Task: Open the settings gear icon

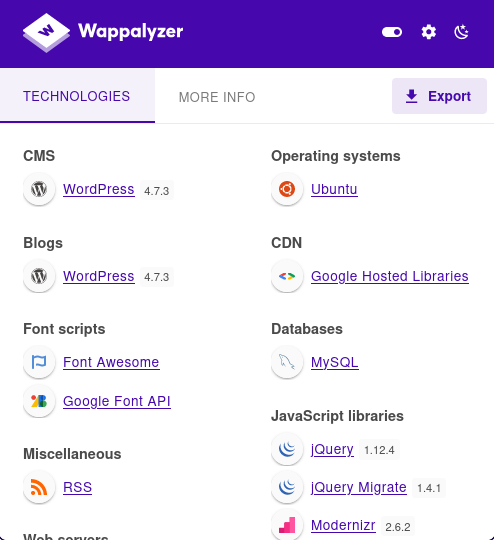Action: 429,32
